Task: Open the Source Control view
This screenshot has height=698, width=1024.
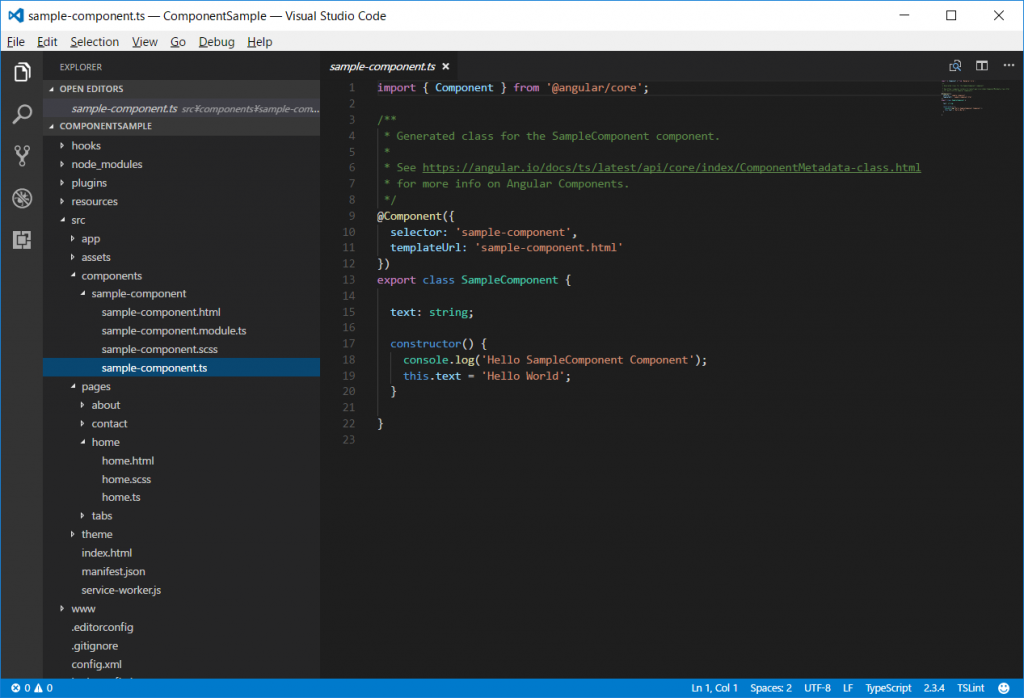Action: coord(21,156)
